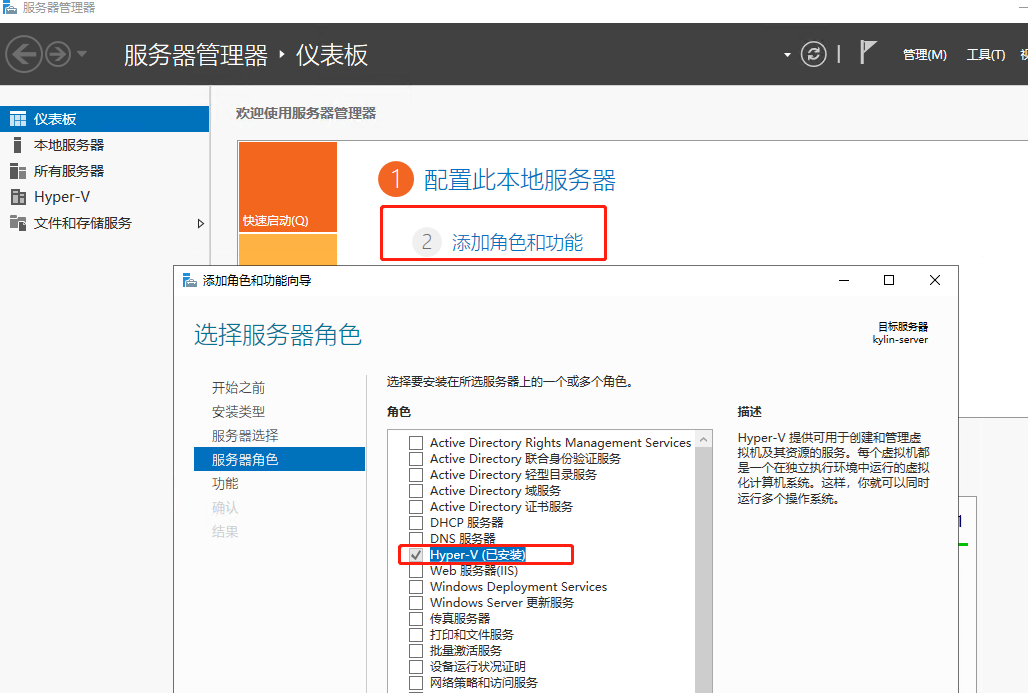
Task: Click the forward navigation arrow in the header
Action: (x=58, y=54)
